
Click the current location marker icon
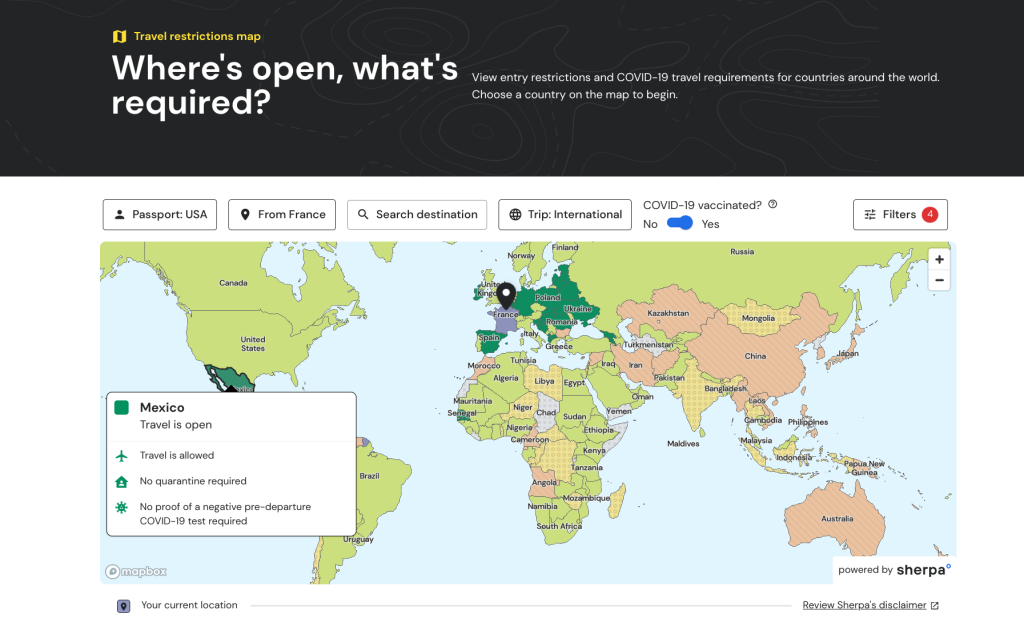tap(122, 605)
